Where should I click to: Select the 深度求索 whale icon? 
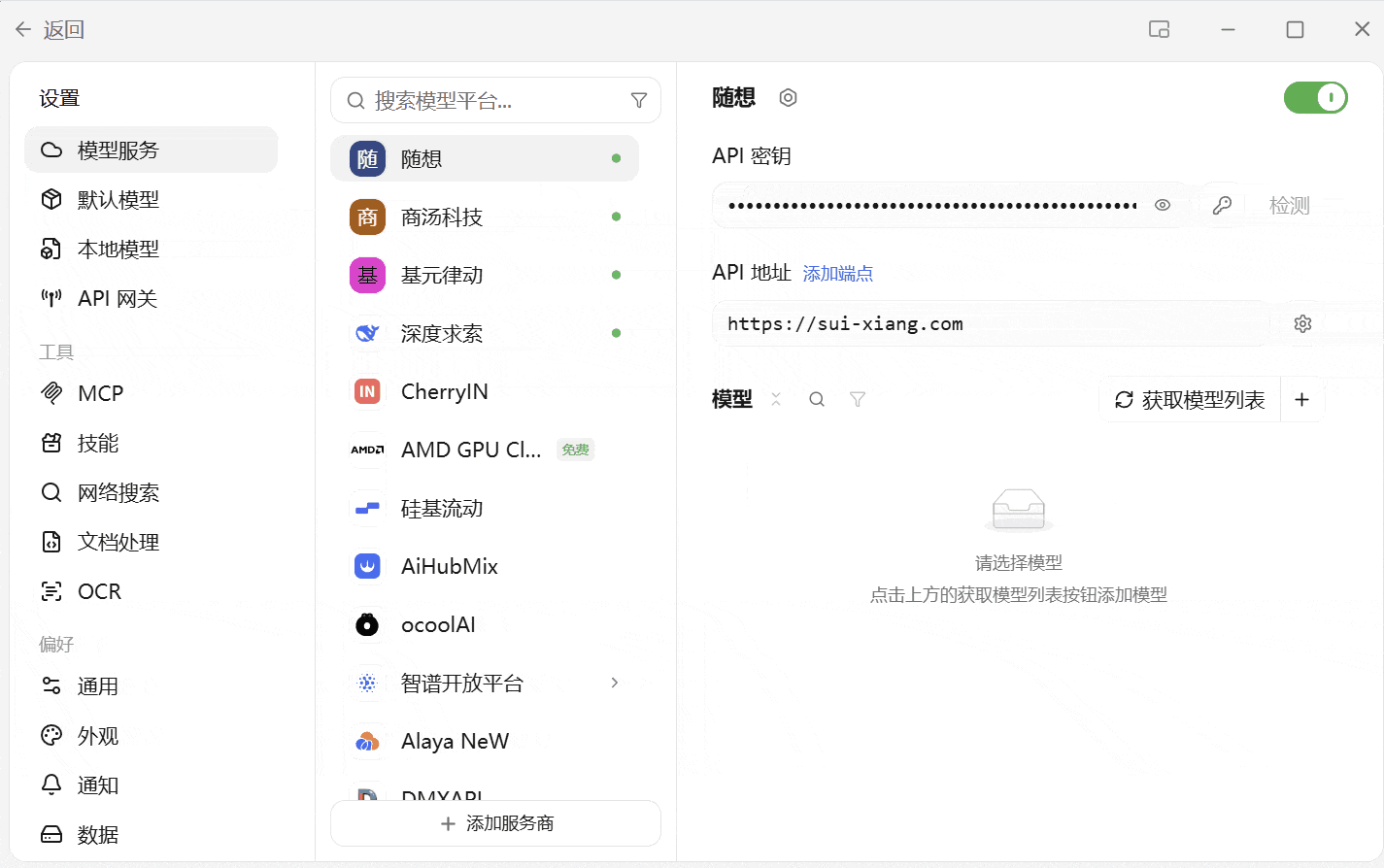[x=367, y=333]
